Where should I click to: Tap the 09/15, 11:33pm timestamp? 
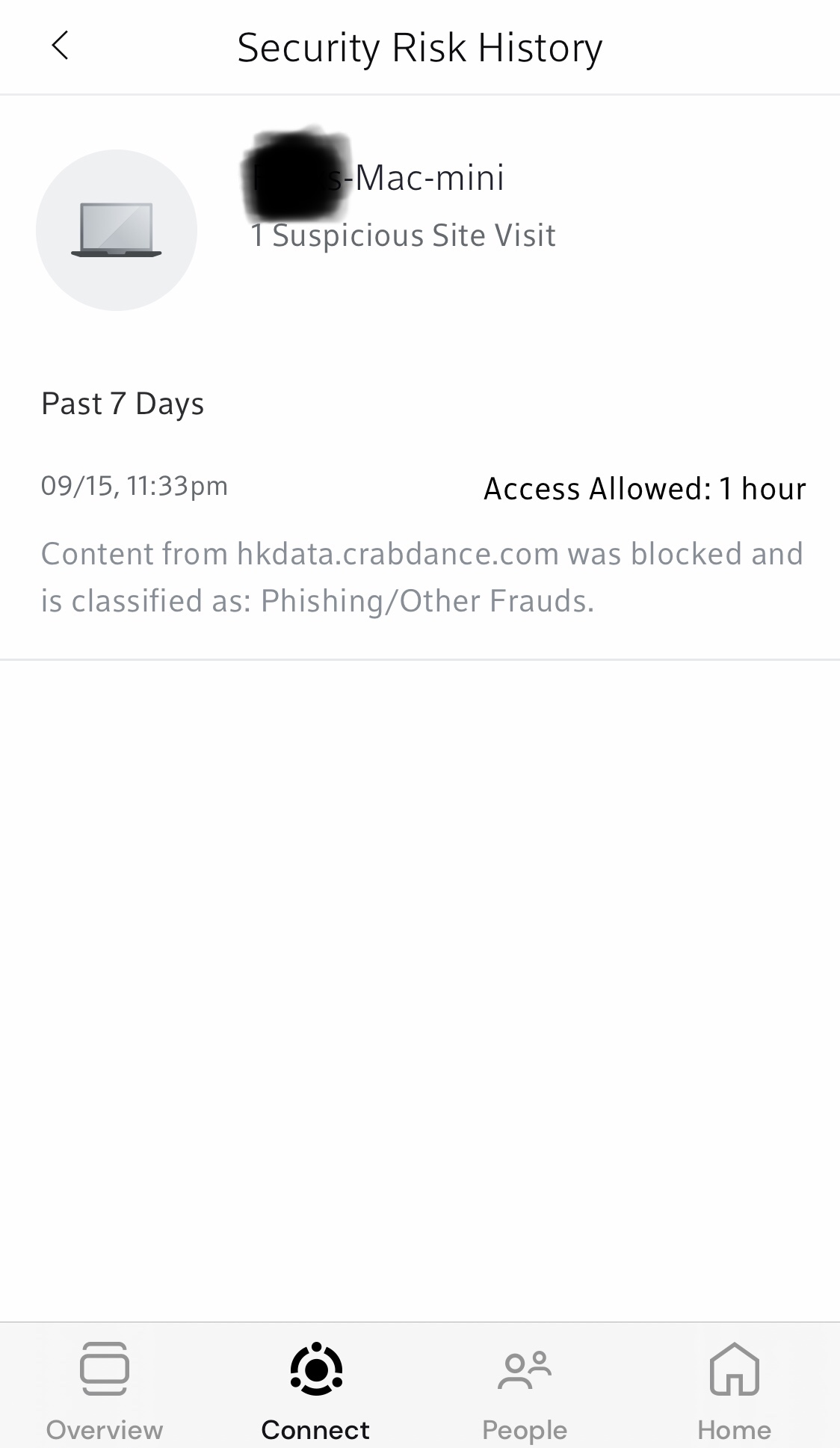click(135, 486)
